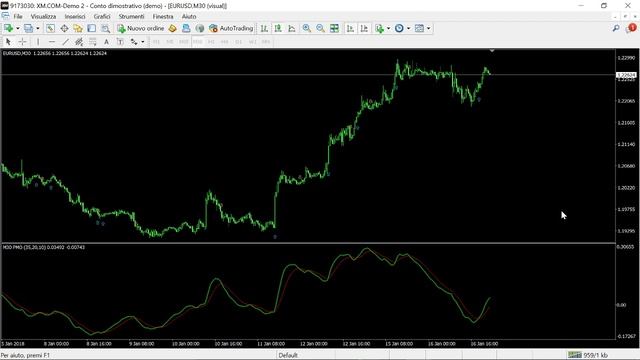The image size is (640, 360).
Task: Toggle chart shift
Action: [364, 28]
